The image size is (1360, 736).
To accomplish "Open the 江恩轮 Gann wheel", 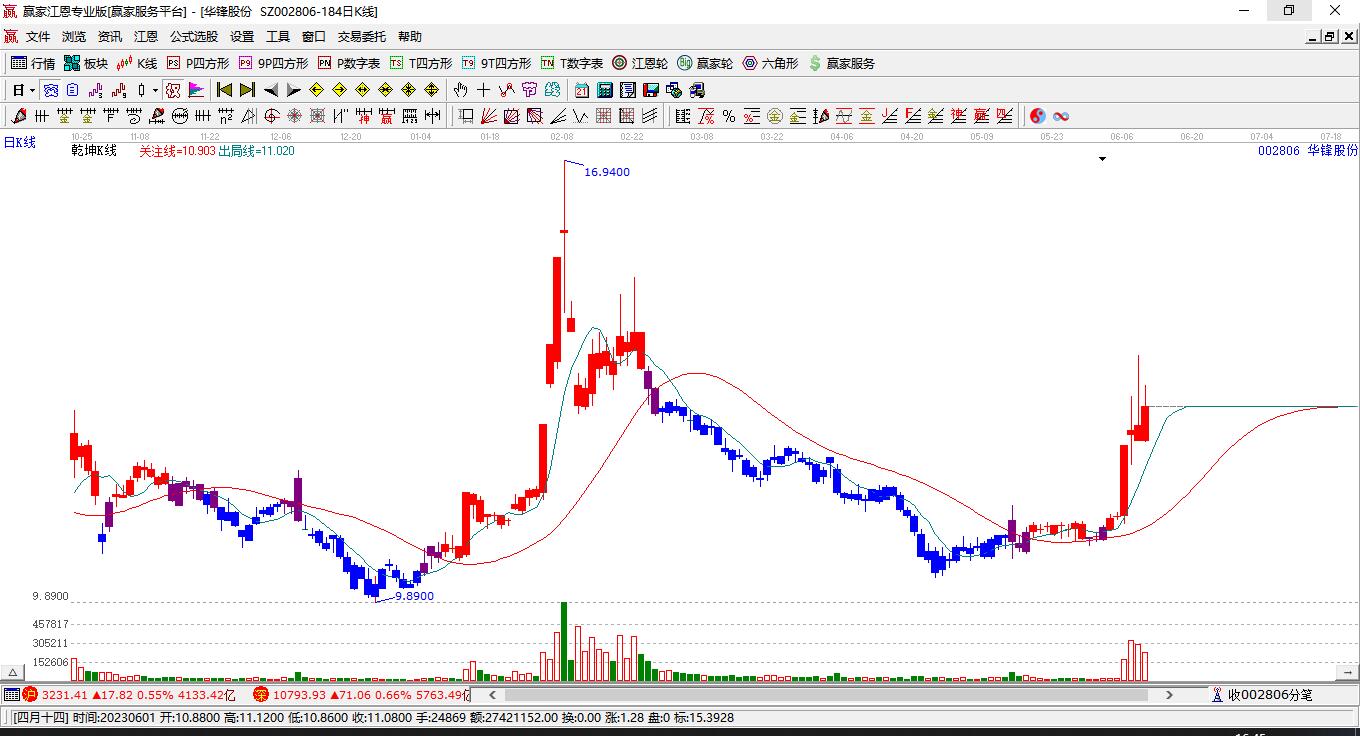I will click(640, 63).
